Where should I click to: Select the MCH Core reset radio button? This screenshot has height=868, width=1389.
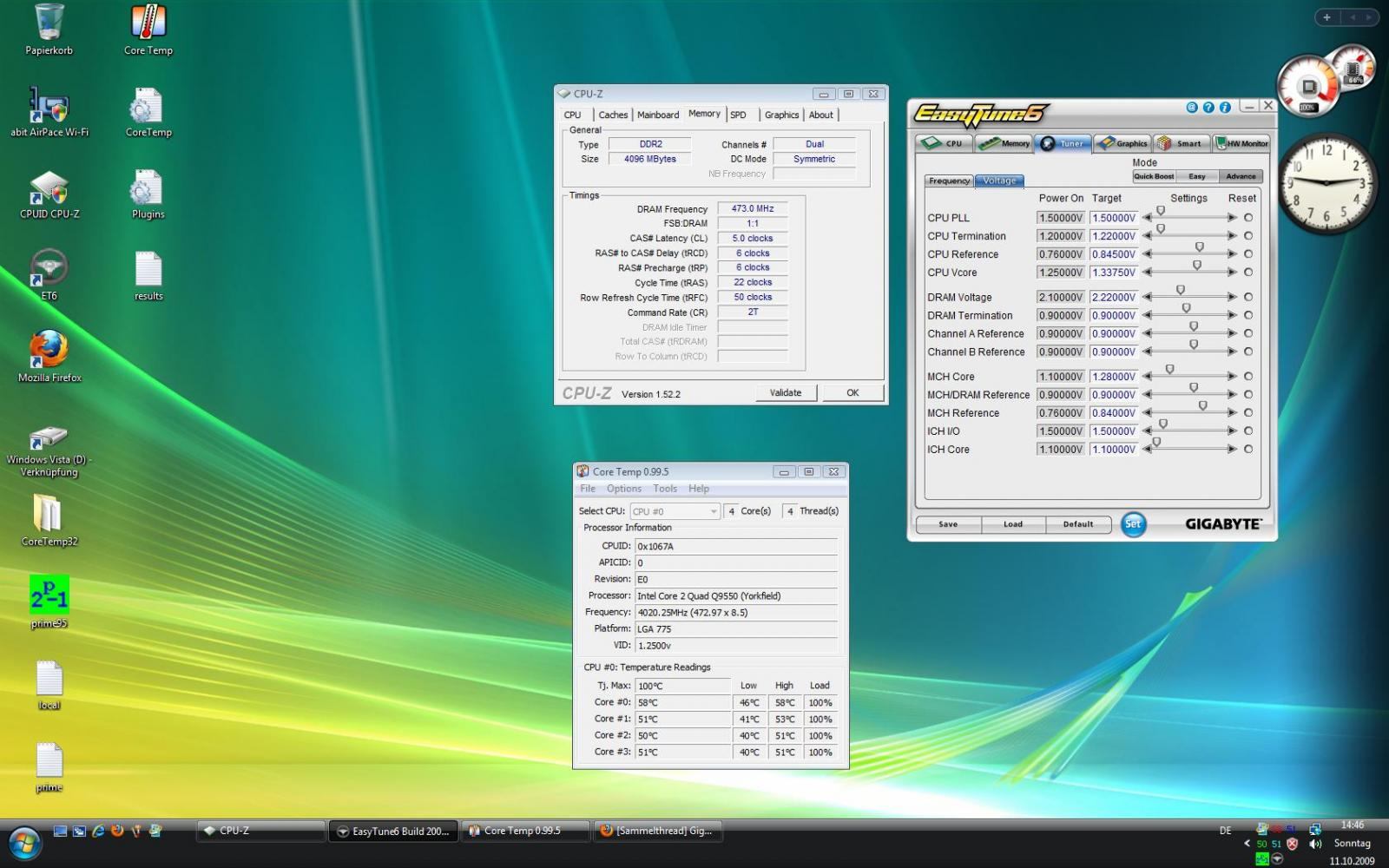click(1248, 377)
